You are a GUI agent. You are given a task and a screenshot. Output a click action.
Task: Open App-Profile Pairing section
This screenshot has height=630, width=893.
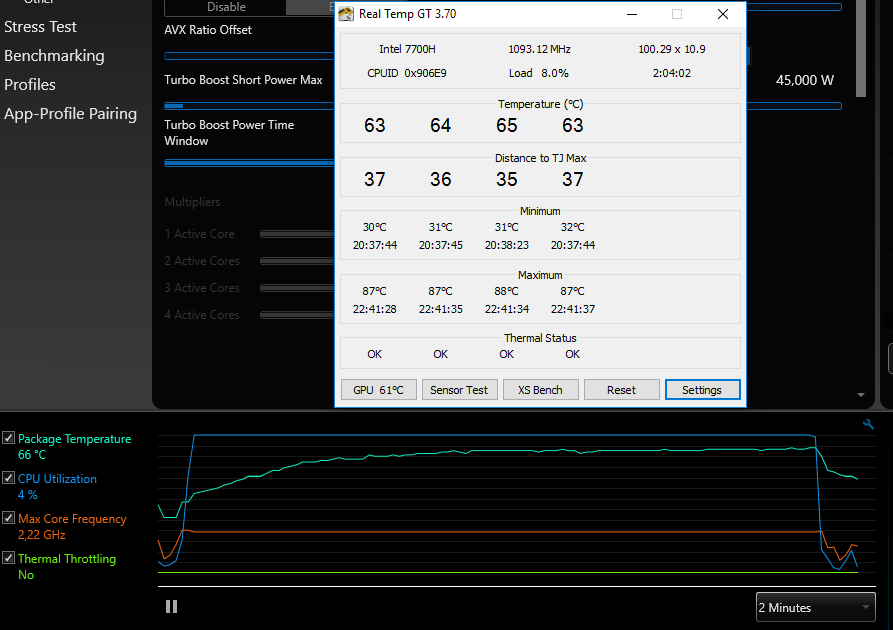coord(70,114)
